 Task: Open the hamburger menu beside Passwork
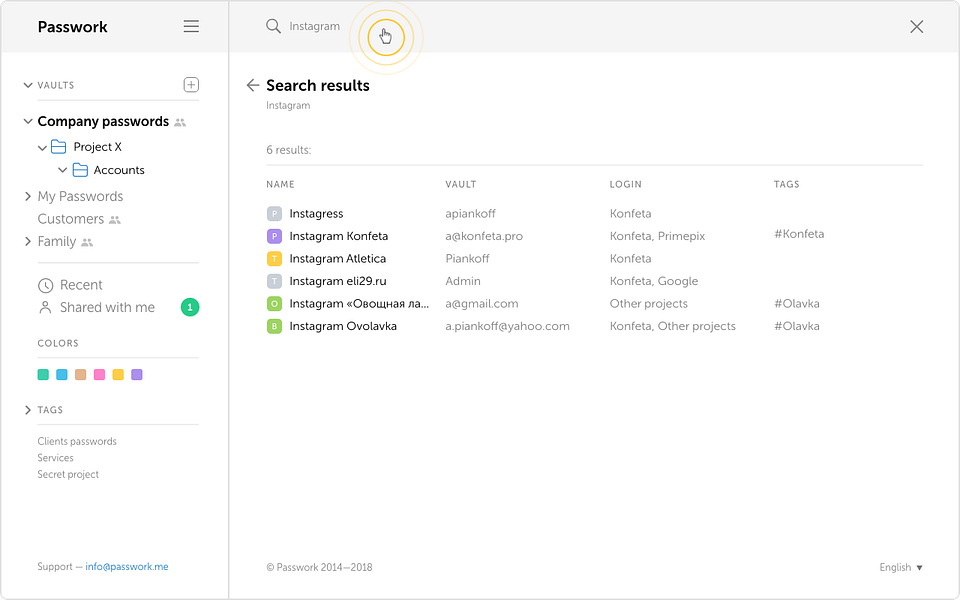tap(191, 26)
